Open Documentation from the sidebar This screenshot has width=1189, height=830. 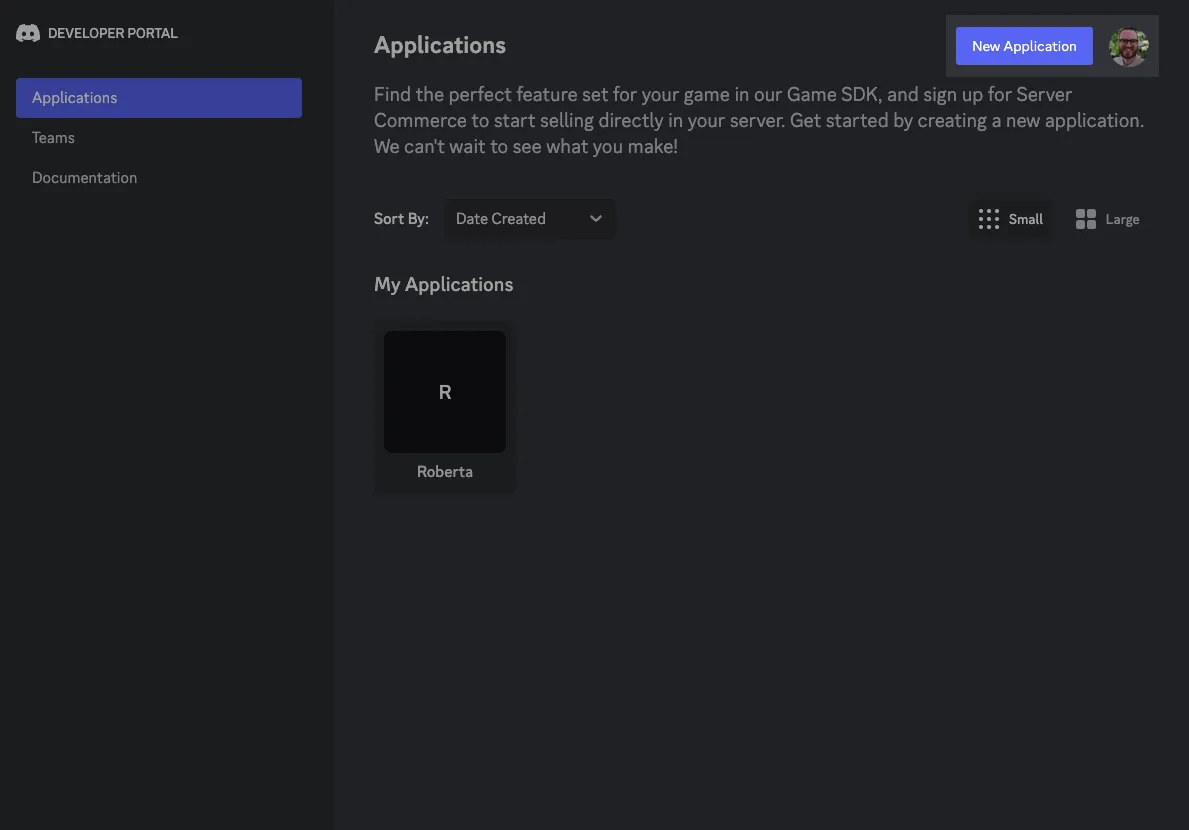click(84, 178)
